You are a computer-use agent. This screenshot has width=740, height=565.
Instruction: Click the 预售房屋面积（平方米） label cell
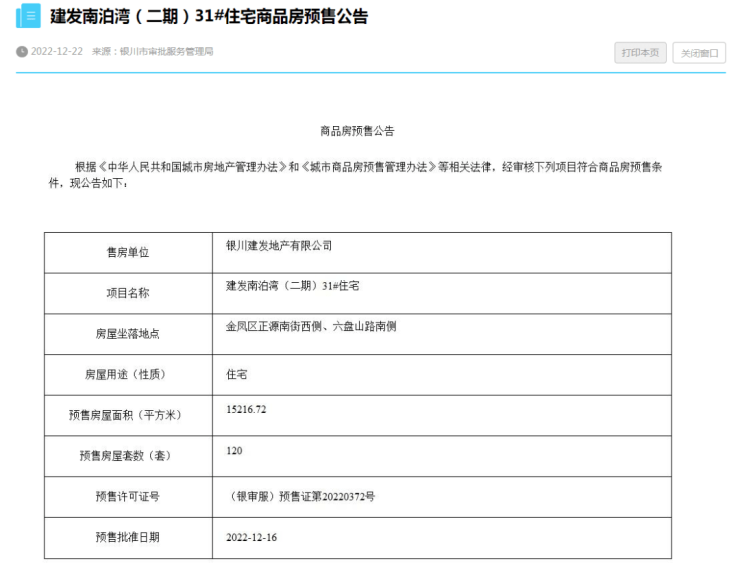(128, 415)
